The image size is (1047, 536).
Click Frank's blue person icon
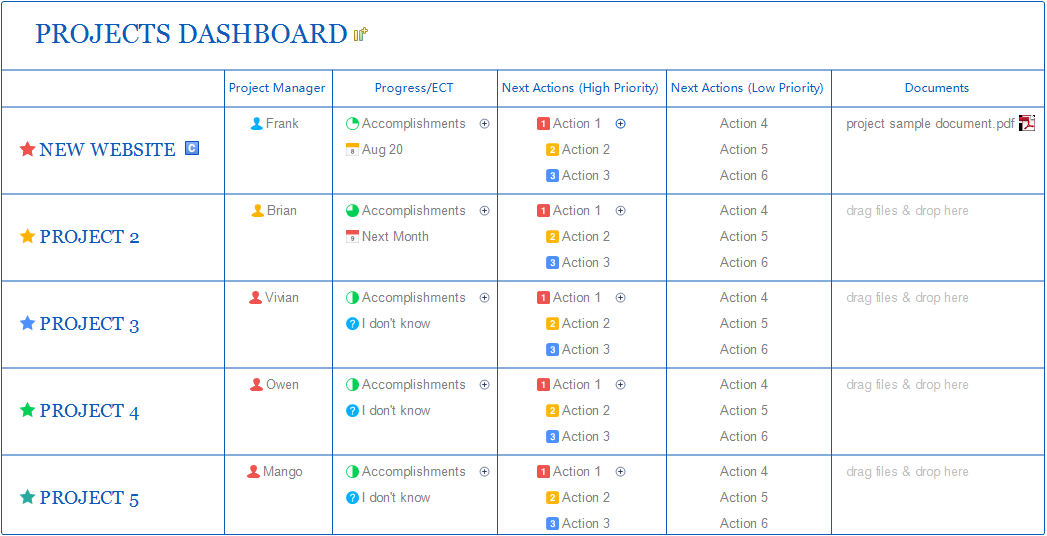tap(257, 124)
